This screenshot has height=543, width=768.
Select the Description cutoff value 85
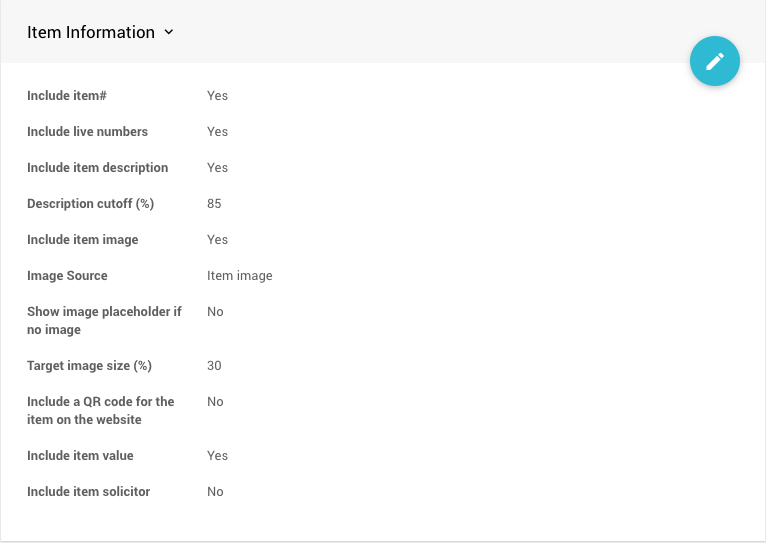pyautogui.click(x=214, y=204)
